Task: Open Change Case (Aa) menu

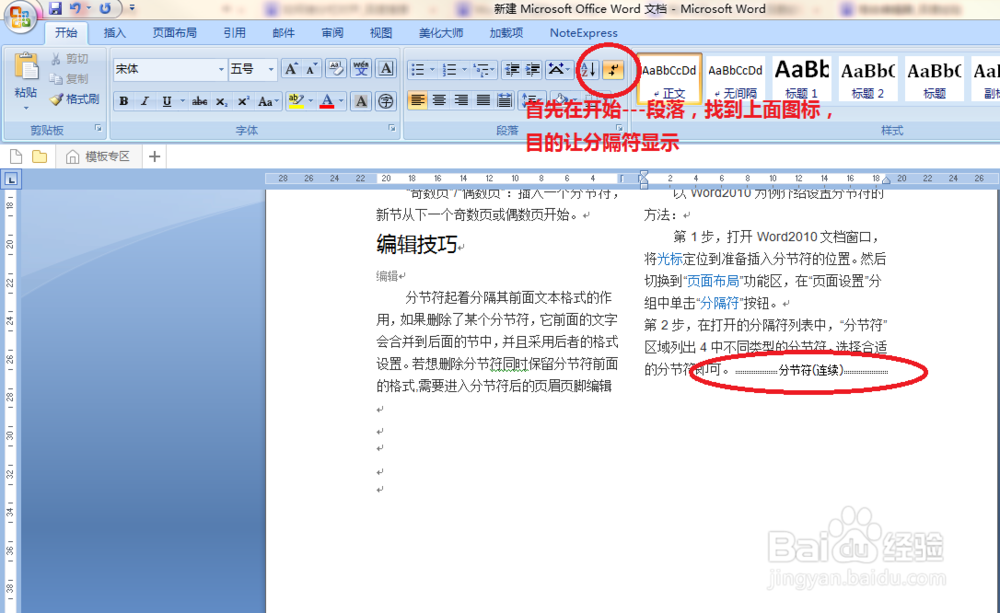Action: pyautogui.click(x=267, y=101)
